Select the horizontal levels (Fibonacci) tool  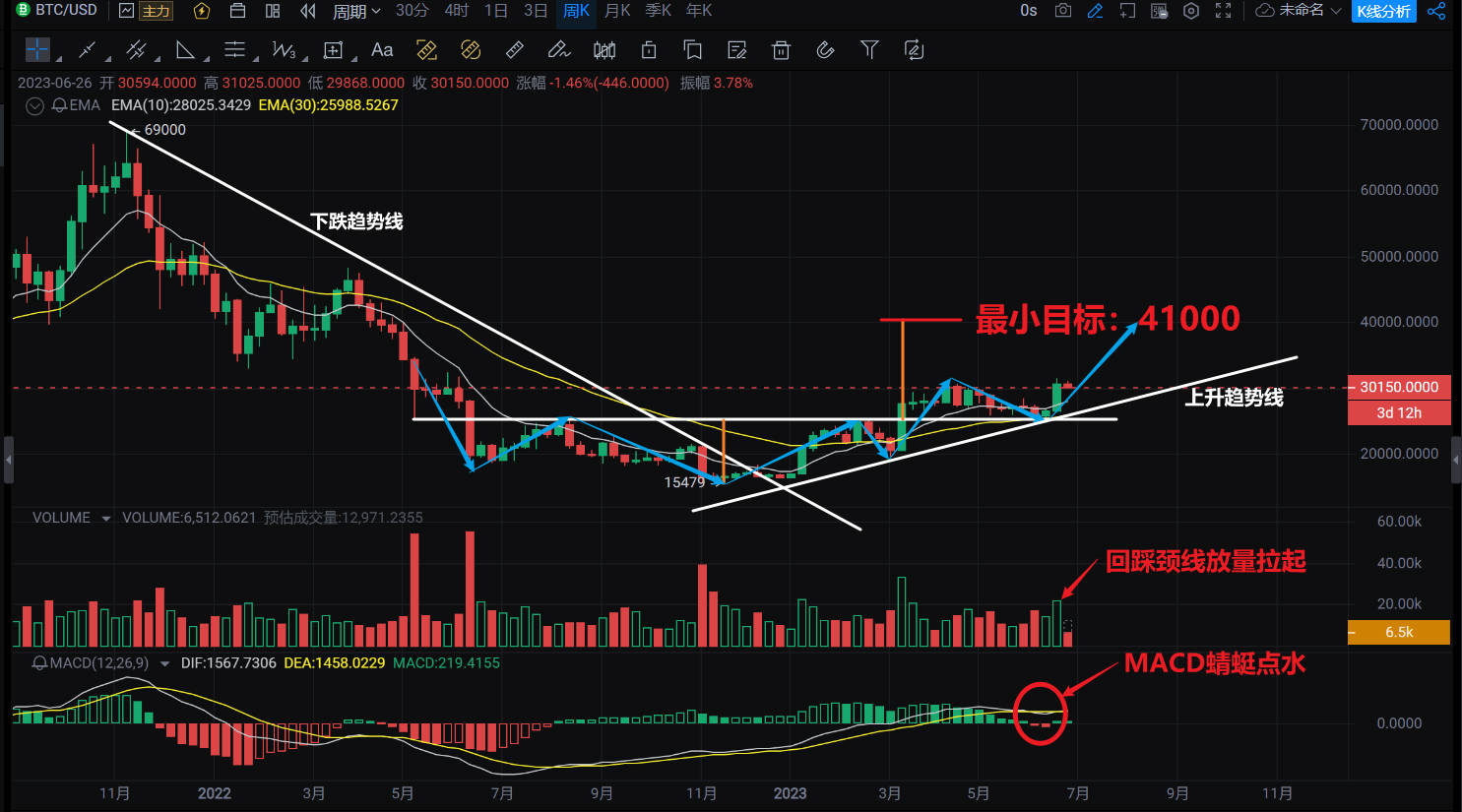click(x=234, y=49)
